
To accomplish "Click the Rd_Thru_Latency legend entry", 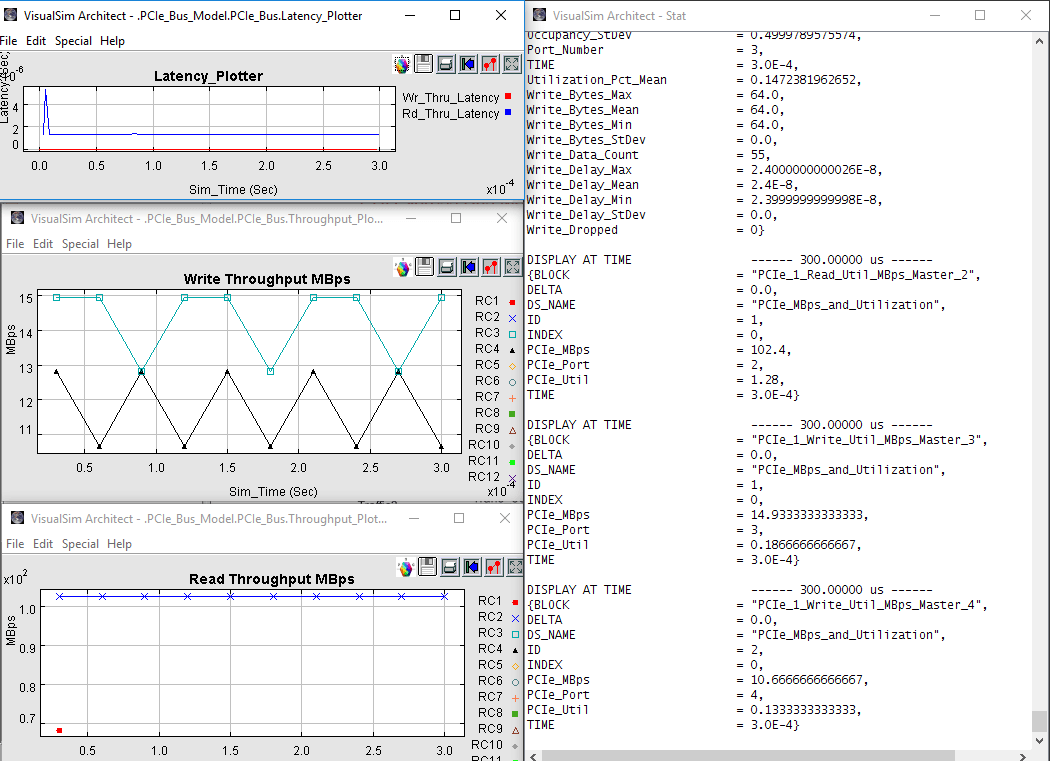I will pyautogui.click(x=450, y=114).
